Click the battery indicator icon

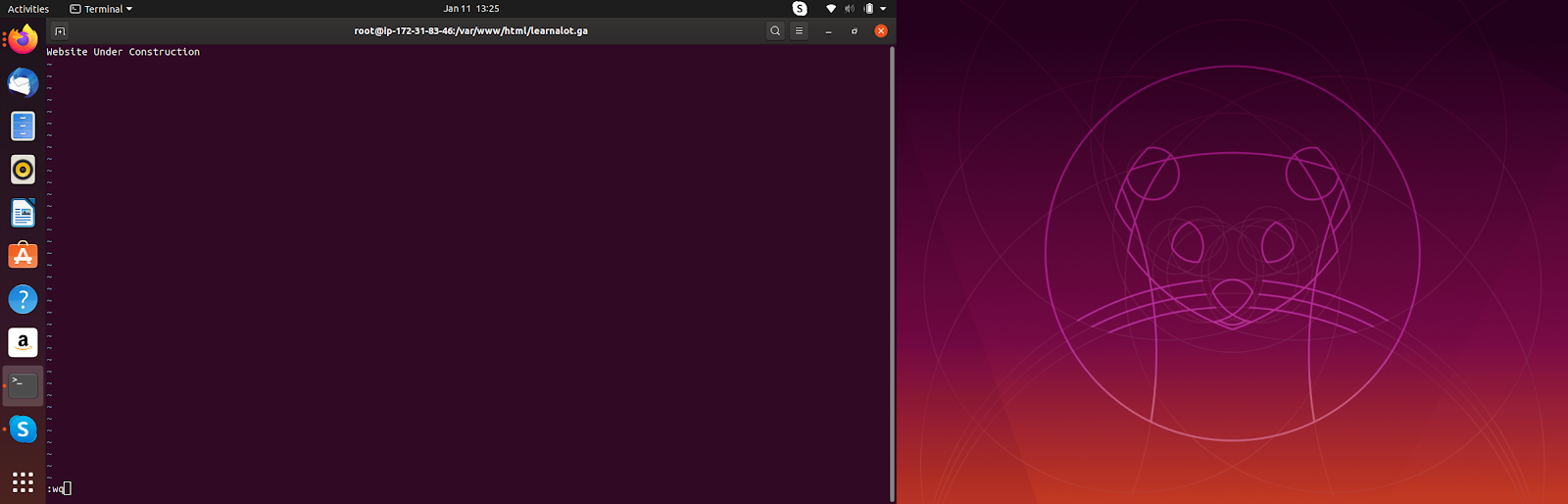pyautogui.click(x=868, y=9)
